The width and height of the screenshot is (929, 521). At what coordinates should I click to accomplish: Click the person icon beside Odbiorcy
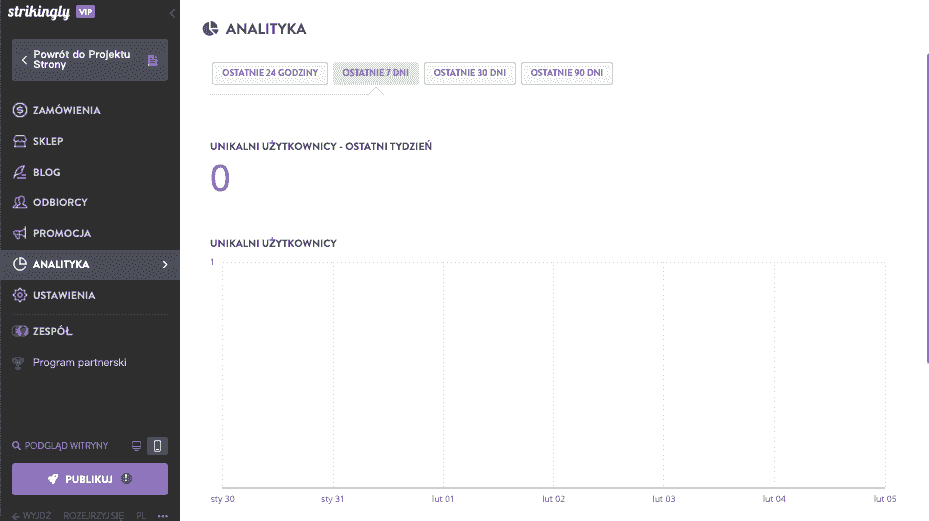pyautogui.click(x=20, y=202)
